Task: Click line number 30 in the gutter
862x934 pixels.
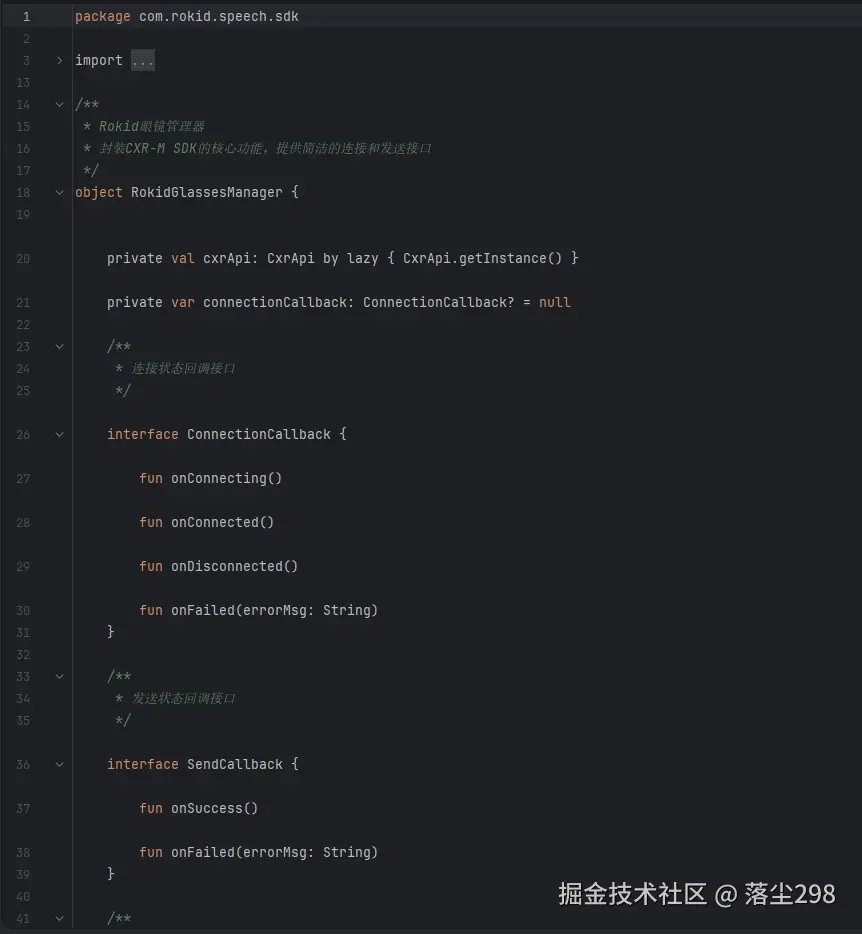Action: (23, 611)
